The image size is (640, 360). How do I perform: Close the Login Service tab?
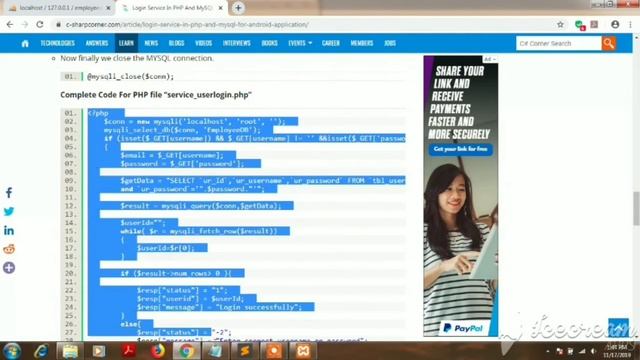coord(220,8)
